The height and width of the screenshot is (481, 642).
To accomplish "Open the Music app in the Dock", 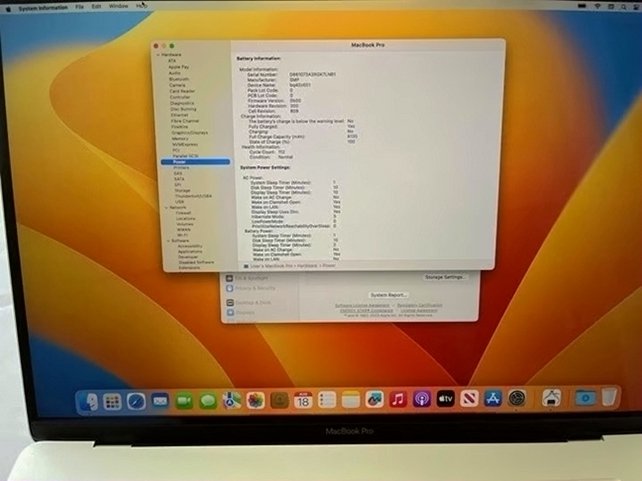I will tap(398, 399).
